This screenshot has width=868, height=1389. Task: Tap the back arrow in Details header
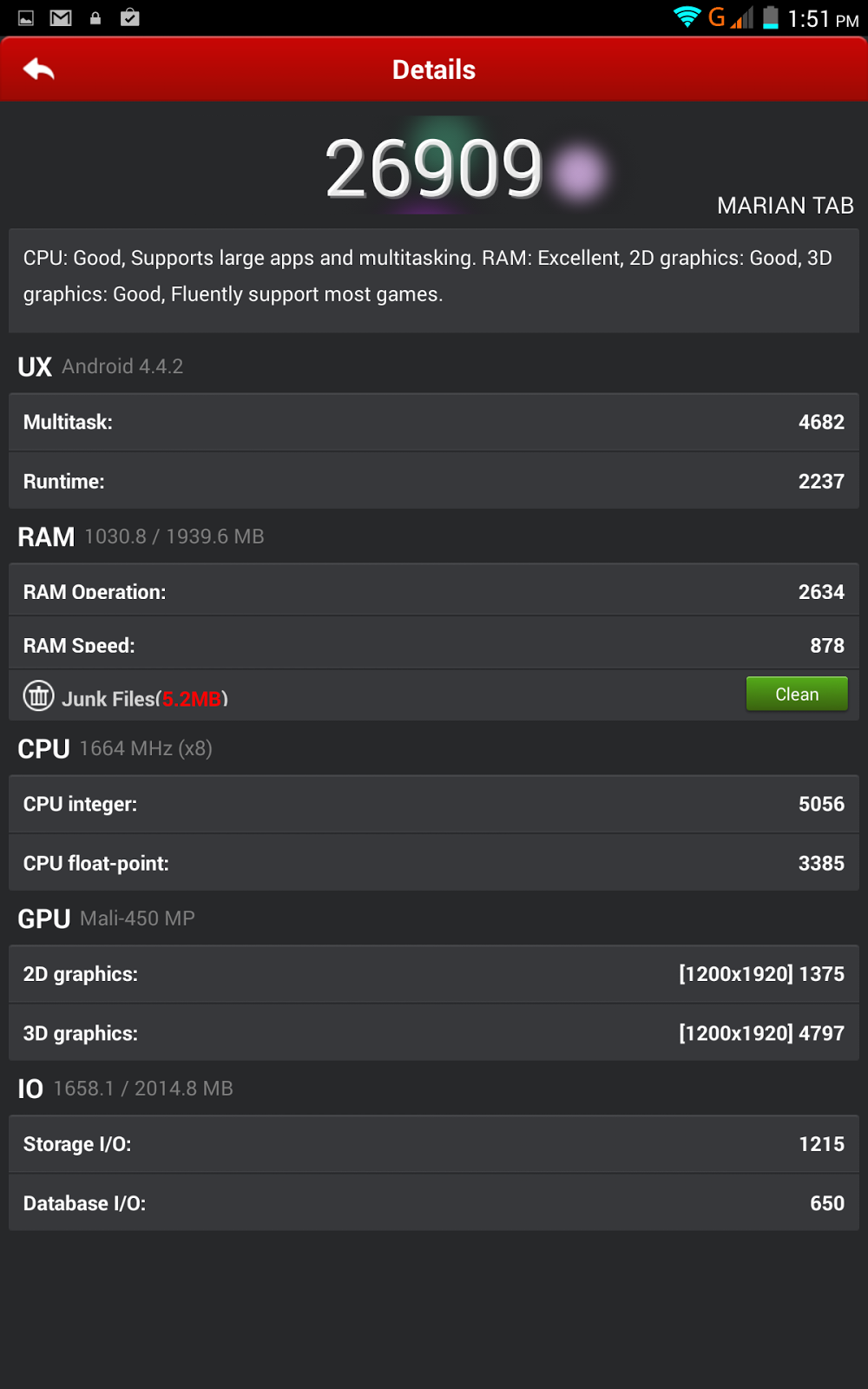click(x=39, y=69)
